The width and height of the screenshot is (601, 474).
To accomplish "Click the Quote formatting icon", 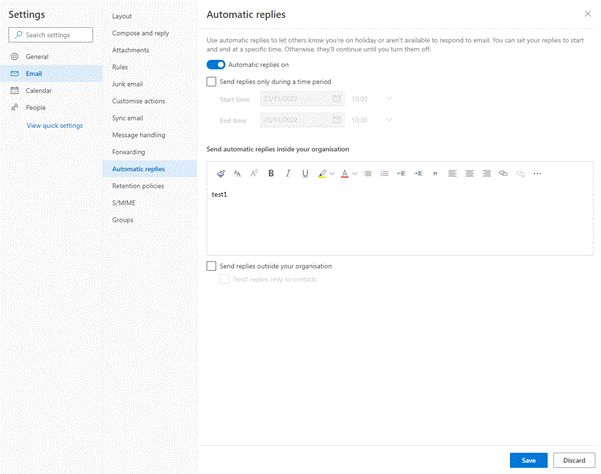I will click(x=434, y=173).
